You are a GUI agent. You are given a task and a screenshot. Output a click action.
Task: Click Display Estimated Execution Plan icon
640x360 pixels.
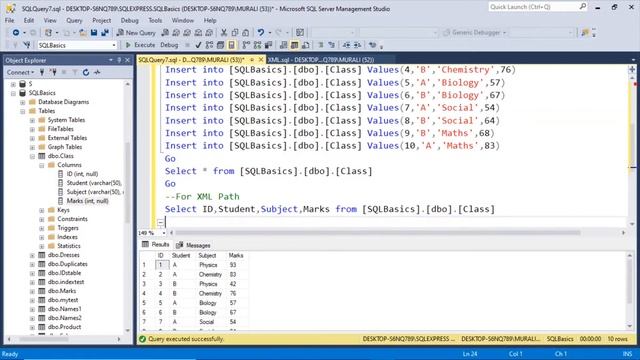pyautogui.click(x=209, y=45)
